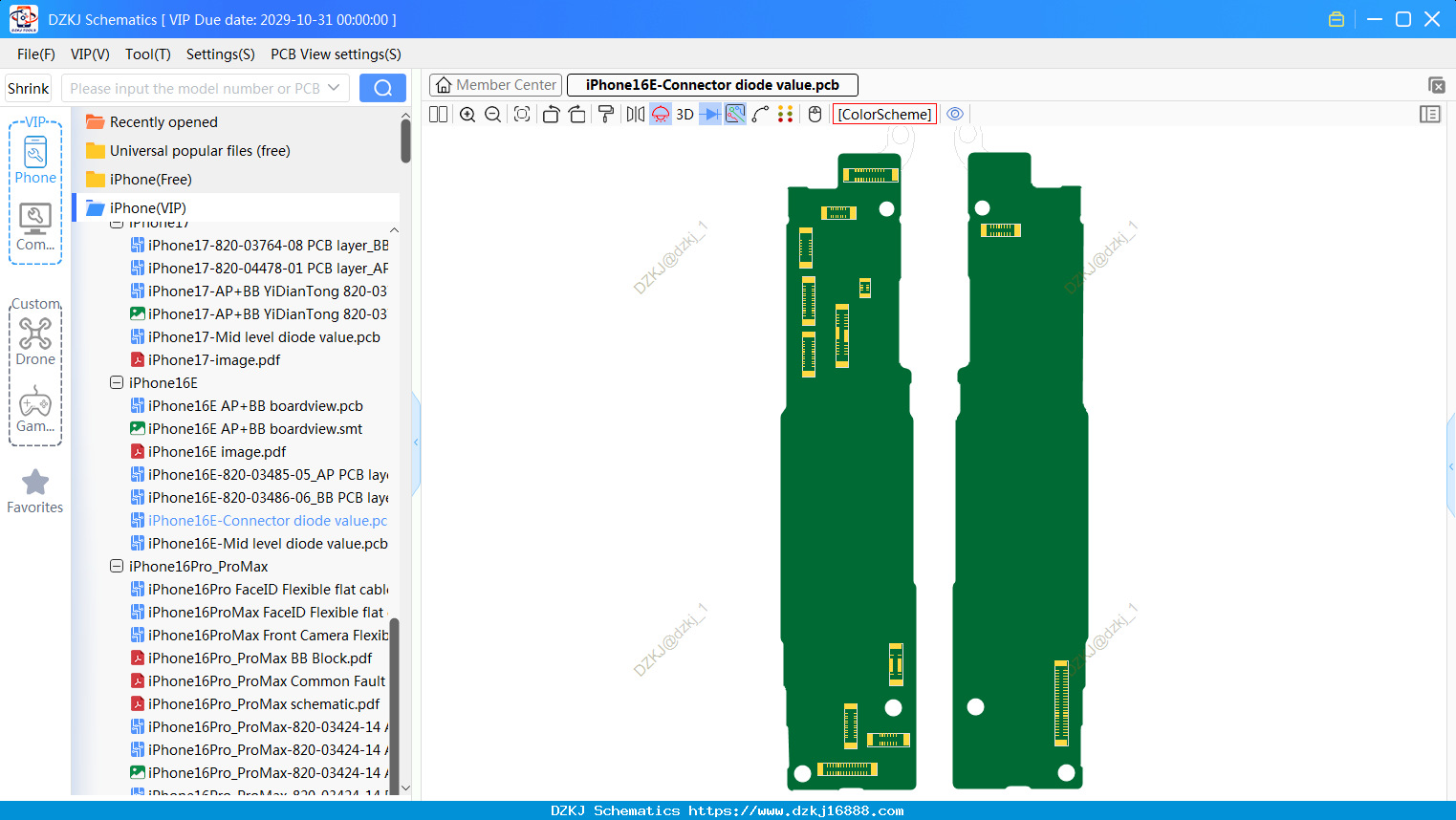Viewport: 1456px width, 820px height.
Task: Click the yellow toolbox icon in title bar
Action: pyautogui.click(x=1336, y=19)
